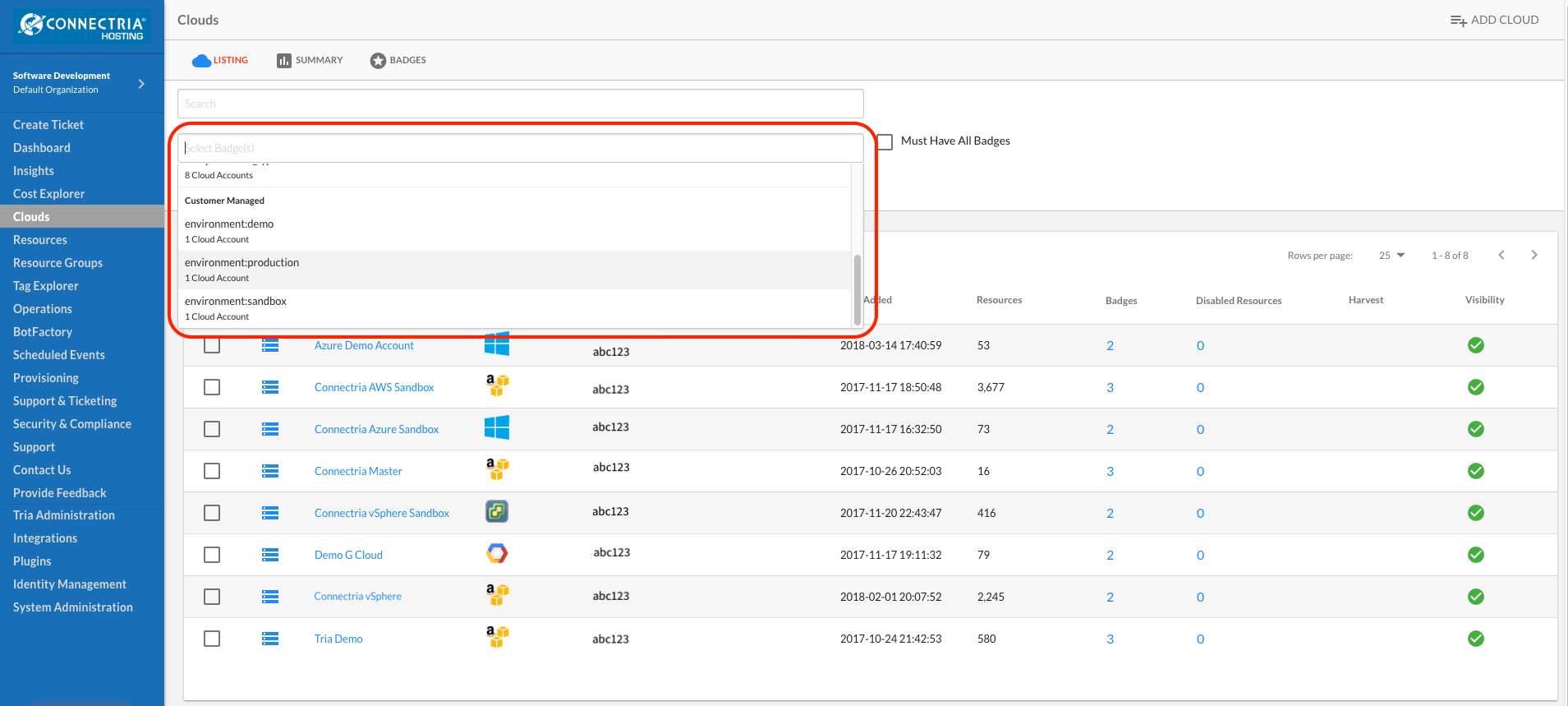Screen dimensions: 1568x706
Task: Click the Add Cloud list-plus icon
Action: tap(1459, 21)
